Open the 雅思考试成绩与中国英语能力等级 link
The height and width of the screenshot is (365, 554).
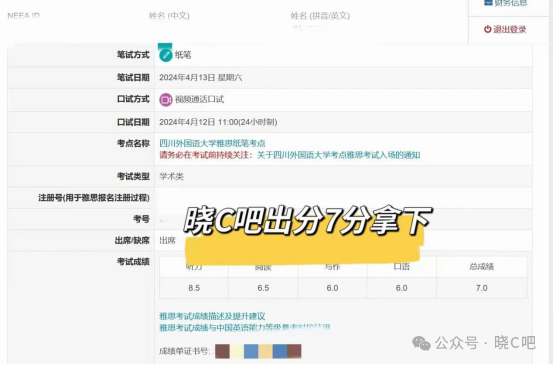click(x=244, y=328)
